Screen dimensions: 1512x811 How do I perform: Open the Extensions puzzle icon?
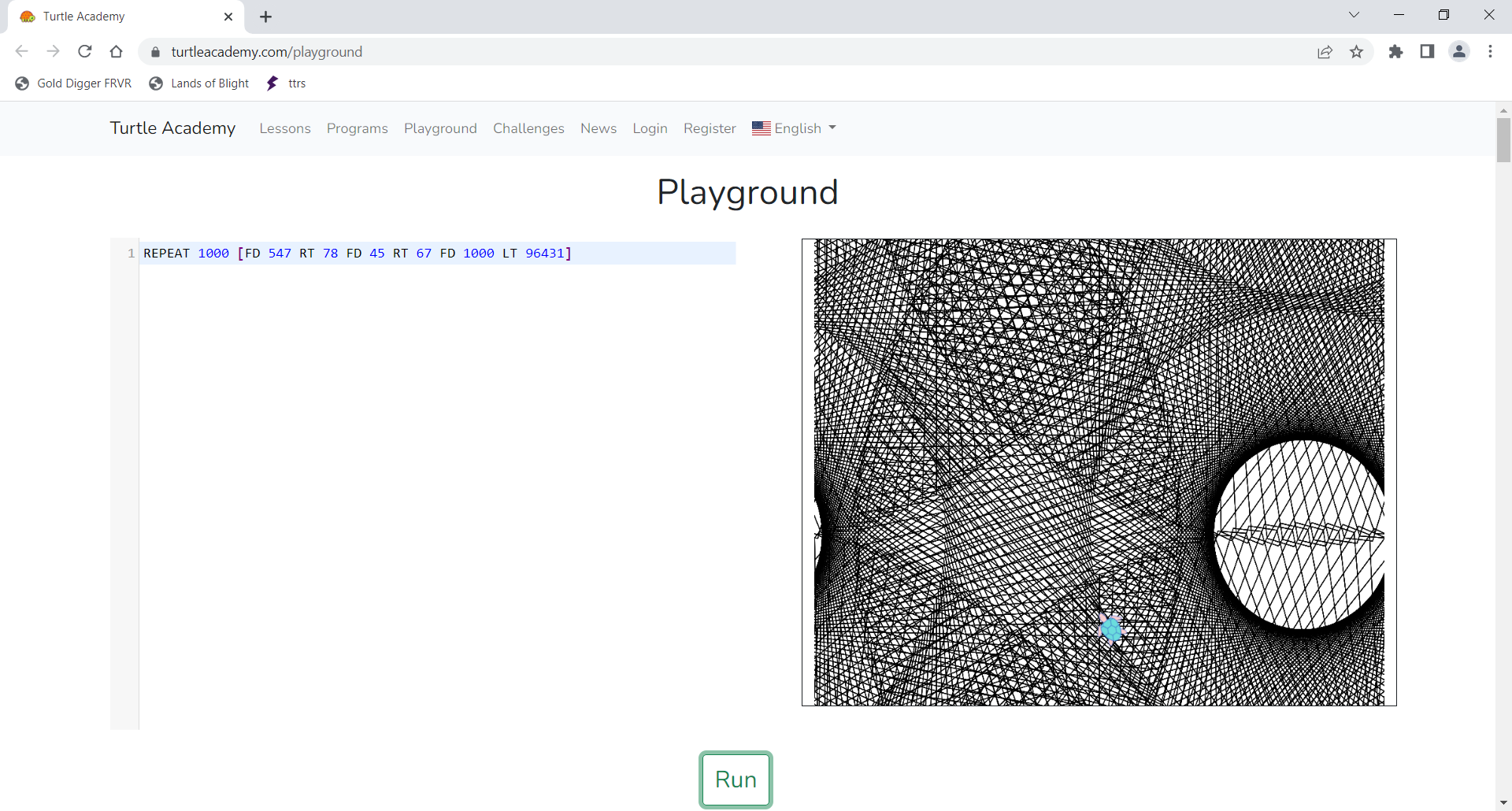point(1395,52)
